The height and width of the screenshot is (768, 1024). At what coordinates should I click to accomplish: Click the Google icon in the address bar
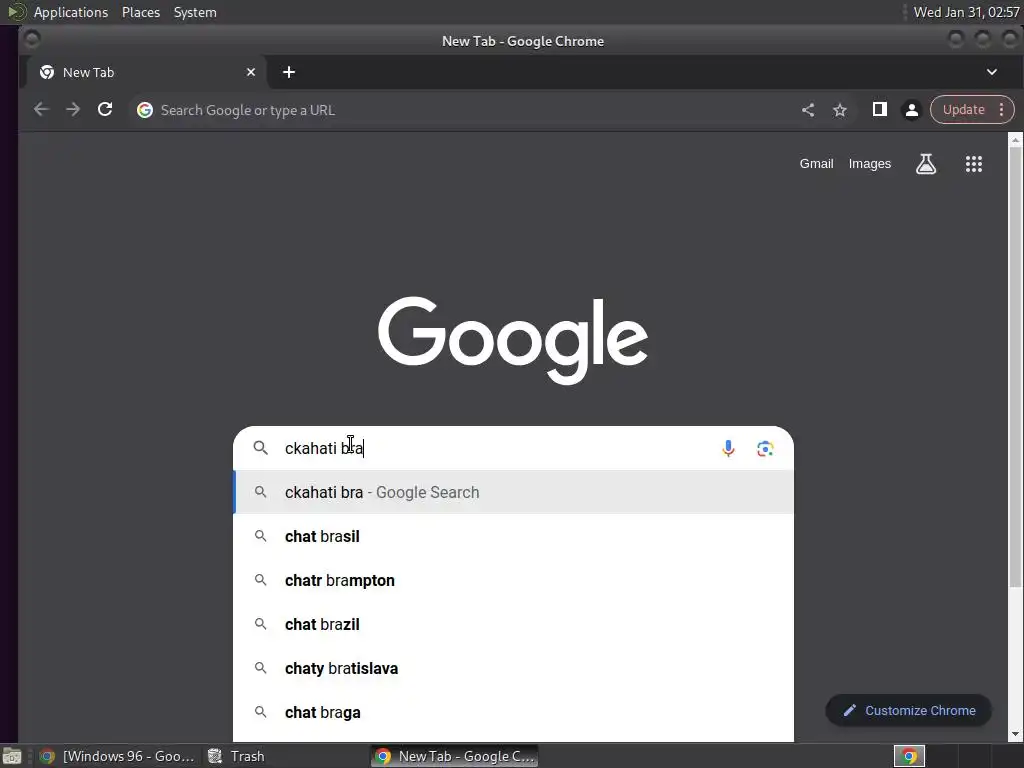coord(145,110)
